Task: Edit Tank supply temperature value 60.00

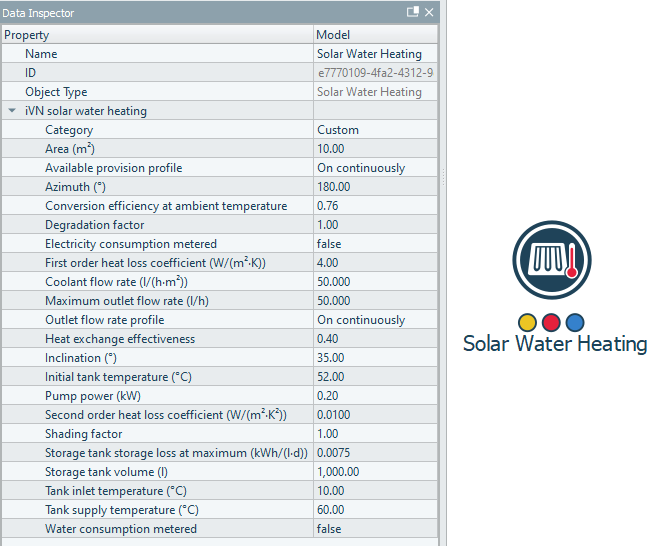Action: [x=376, y=510]
